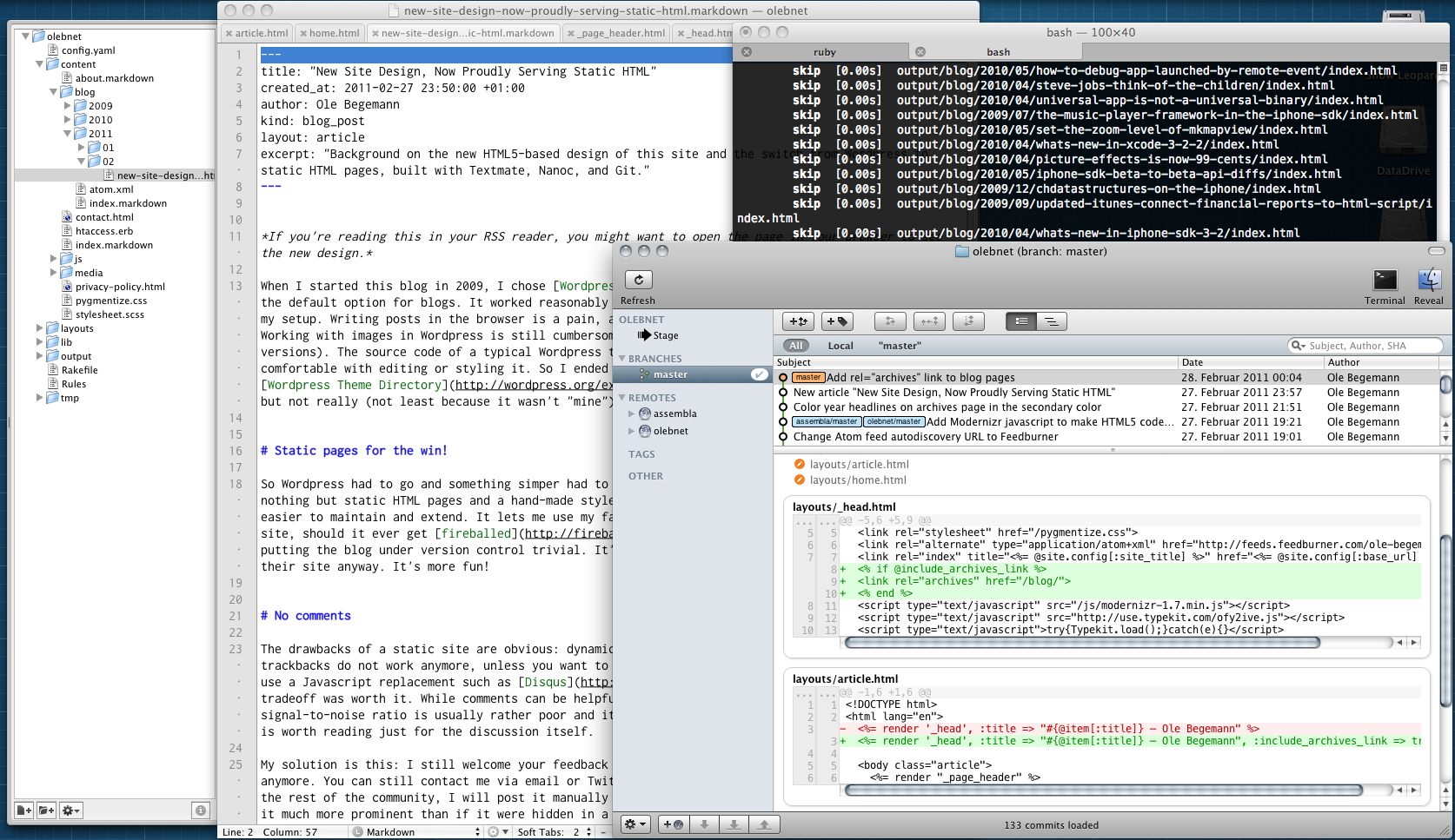Switch to the flat list commit view
Image resolution: width=1455 pixels, height=840 pixels.
[1021, 321]
